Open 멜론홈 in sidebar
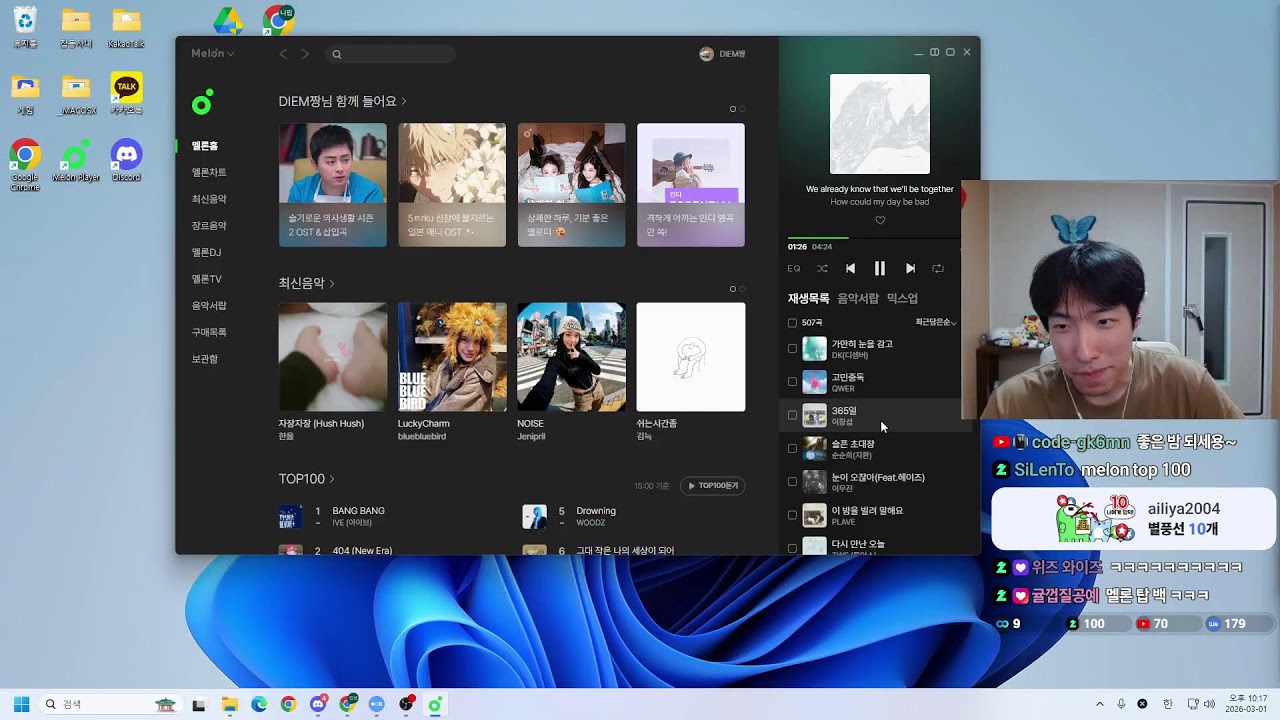The height and width of the screenshot is (720, 1280). [x=205, y=146]
